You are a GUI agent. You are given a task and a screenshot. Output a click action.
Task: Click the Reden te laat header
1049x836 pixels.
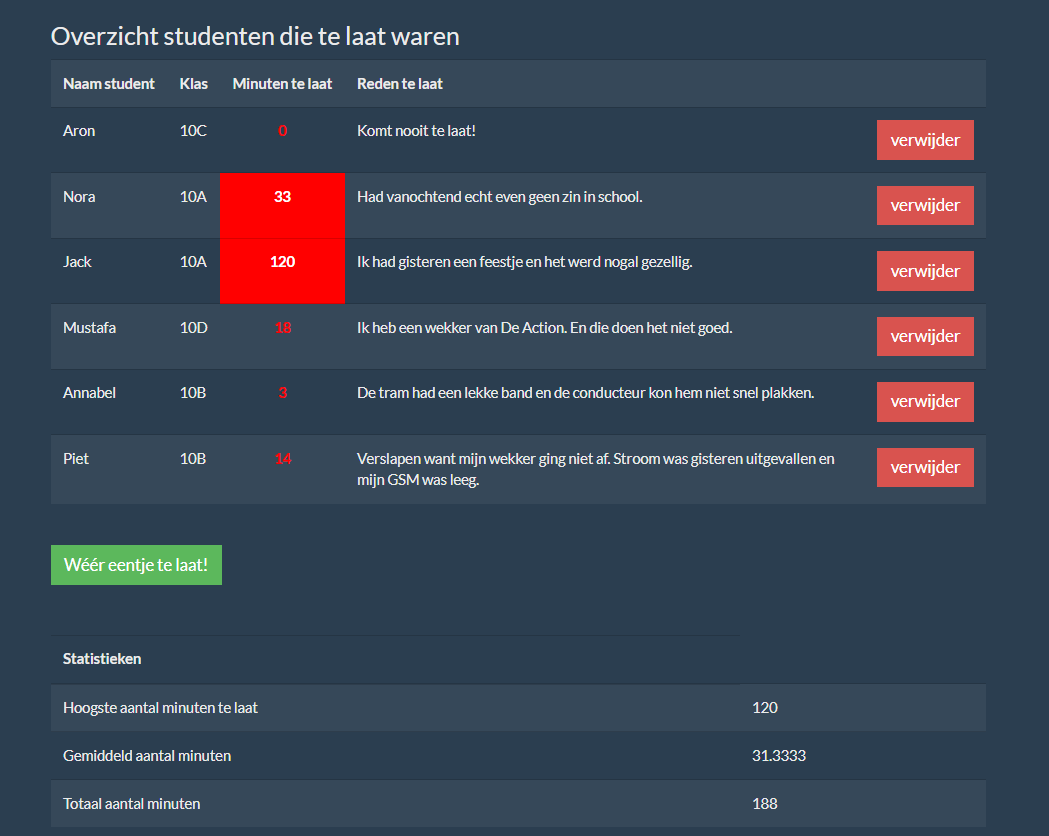point(400,84)
